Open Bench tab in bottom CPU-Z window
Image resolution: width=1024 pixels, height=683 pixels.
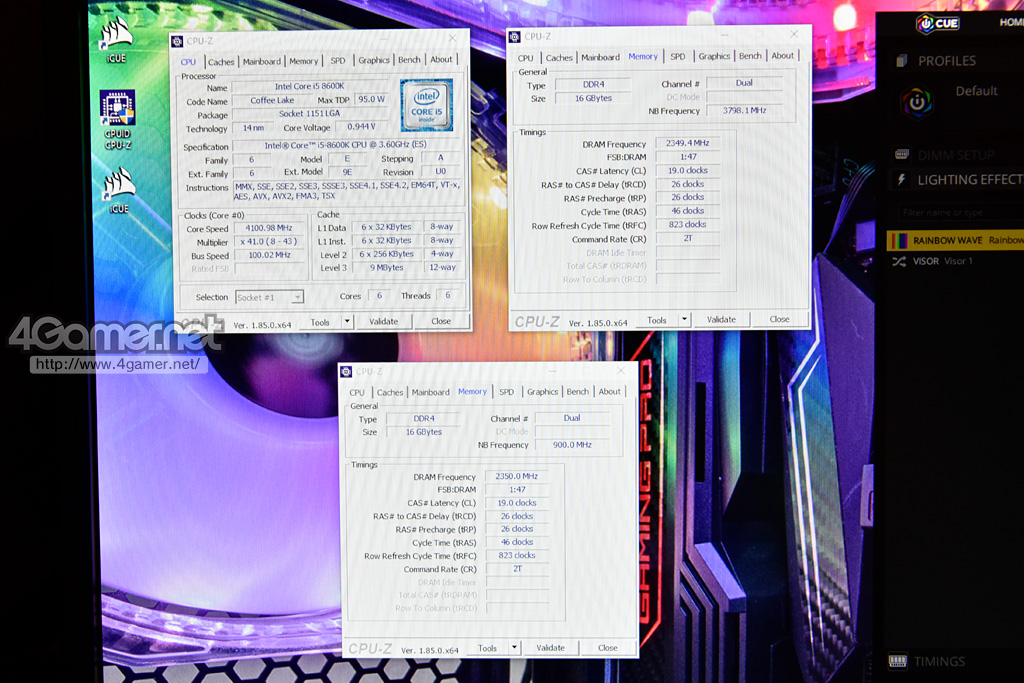click(x=577, y=392)
